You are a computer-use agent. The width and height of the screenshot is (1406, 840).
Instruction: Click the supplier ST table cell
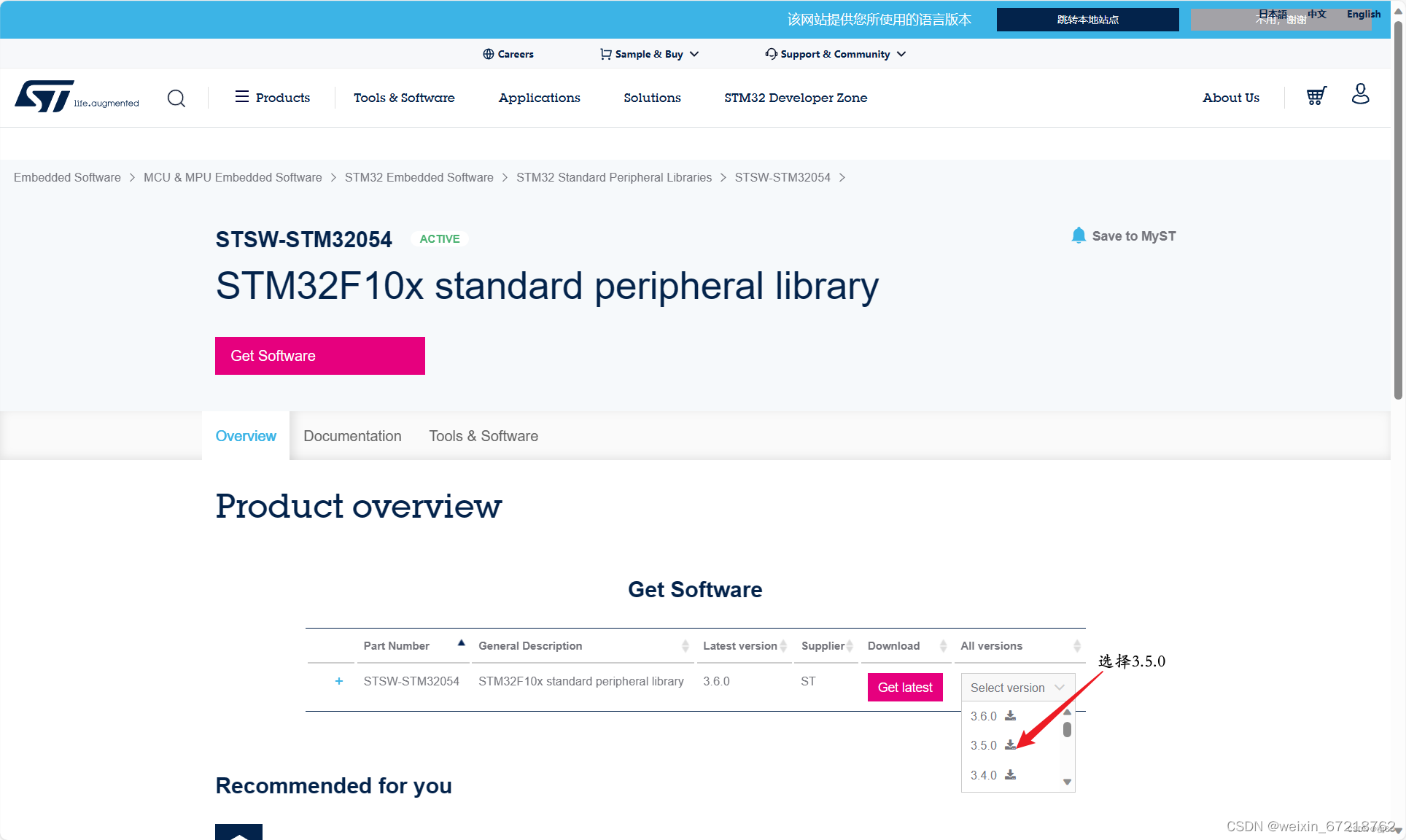coord(808,681)
